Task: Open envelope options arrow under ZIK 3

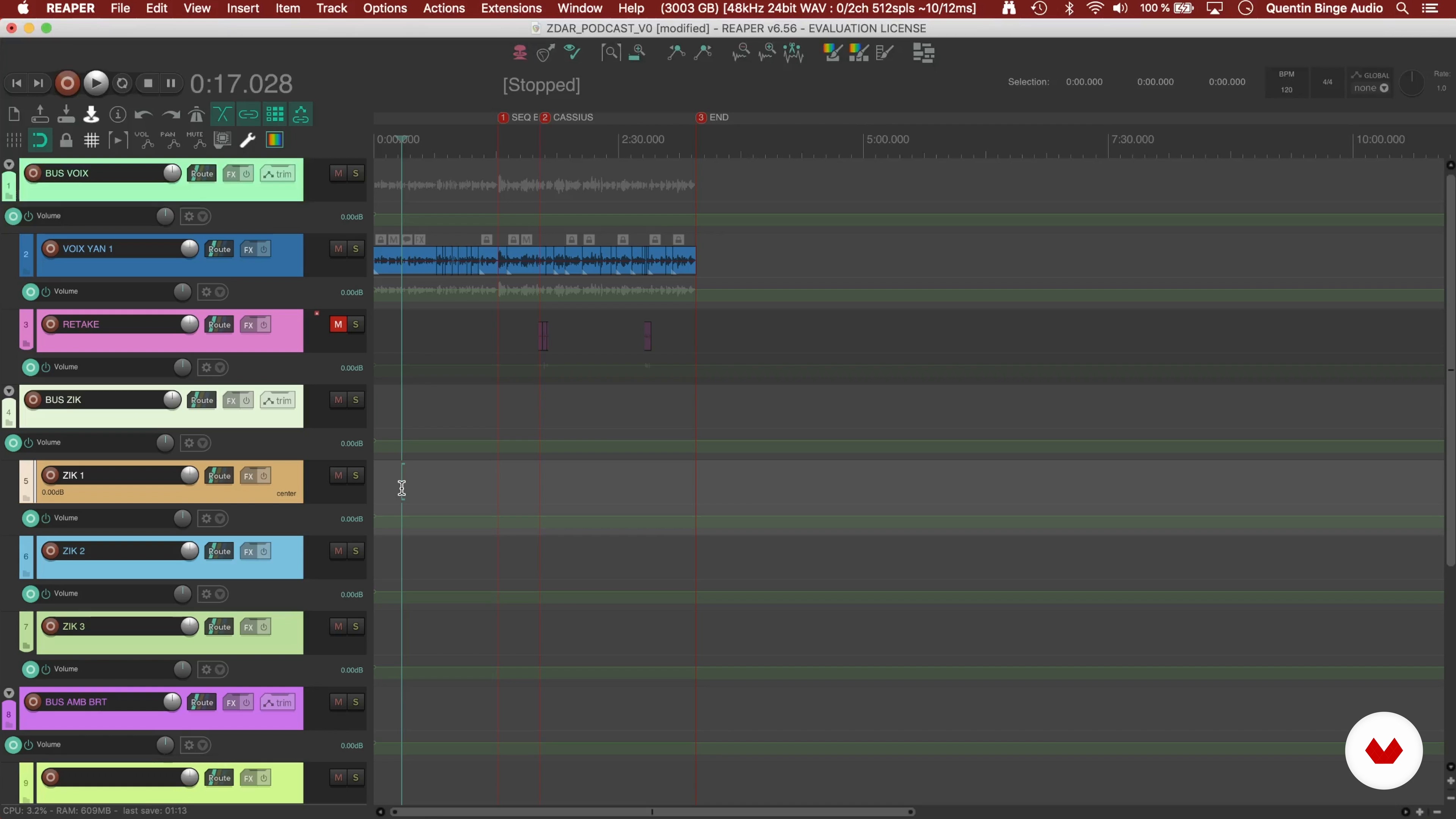Action: pyautogui.click(x=220, y=670)
